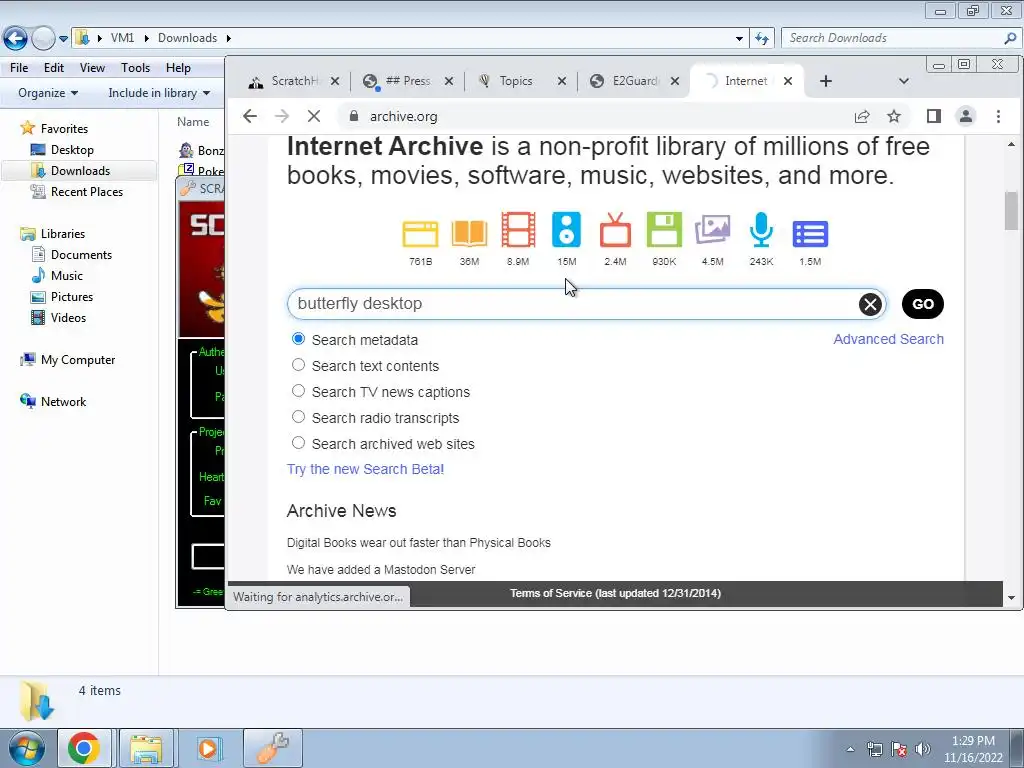Click the GO search button
The image size is (1024, 768).
point(922,304)
